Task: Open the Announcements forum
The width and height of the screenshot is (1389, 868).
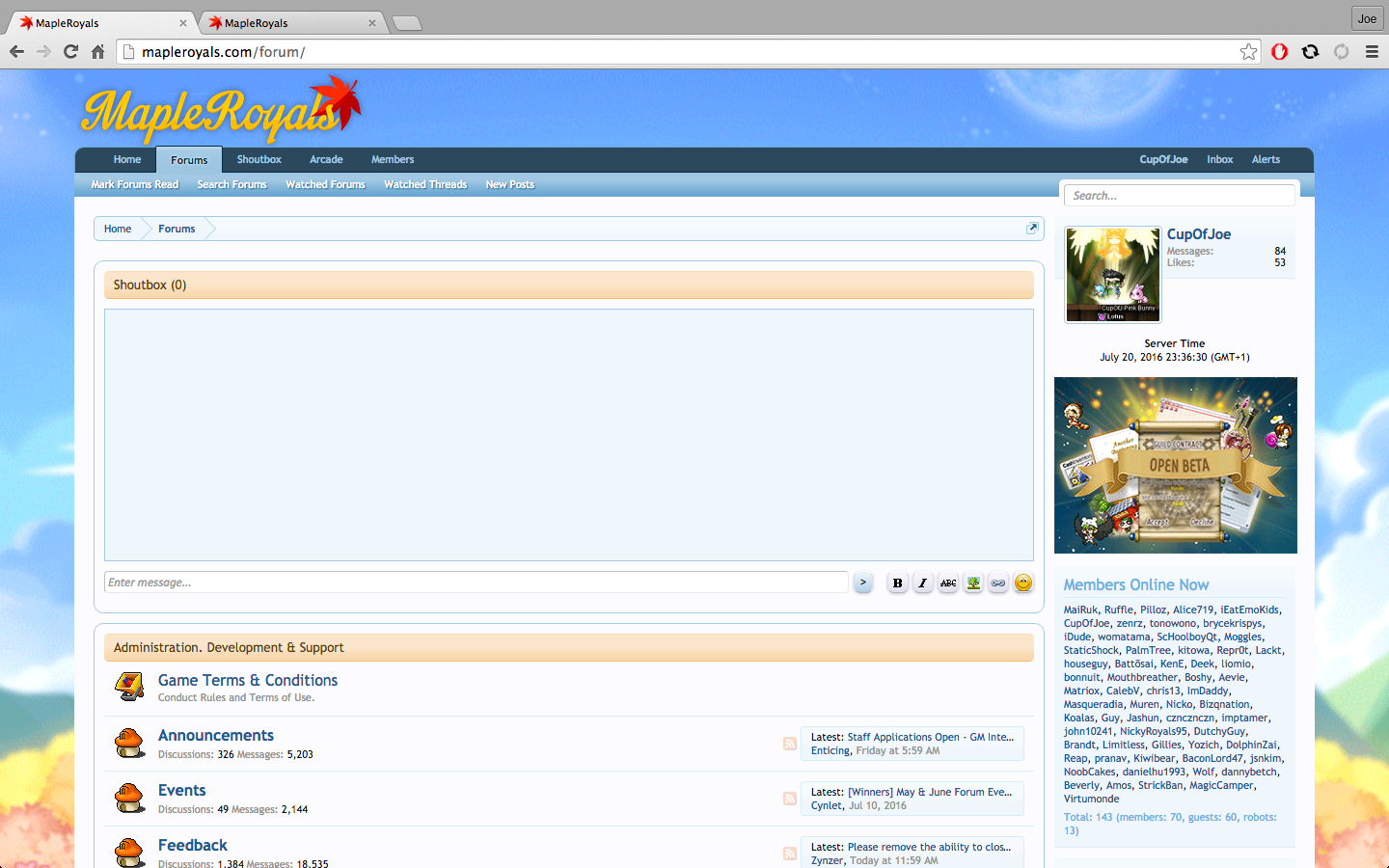Action: tap(216, 736)
